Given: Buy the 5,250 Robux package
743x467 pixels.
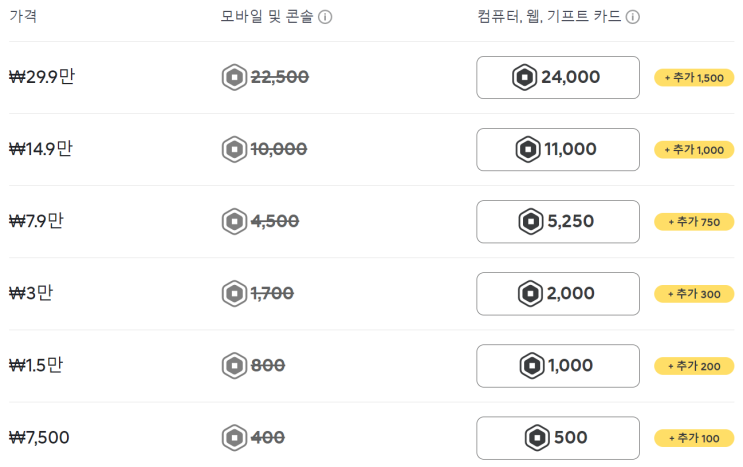Looking at the screenshot, I should click(557, 221).
